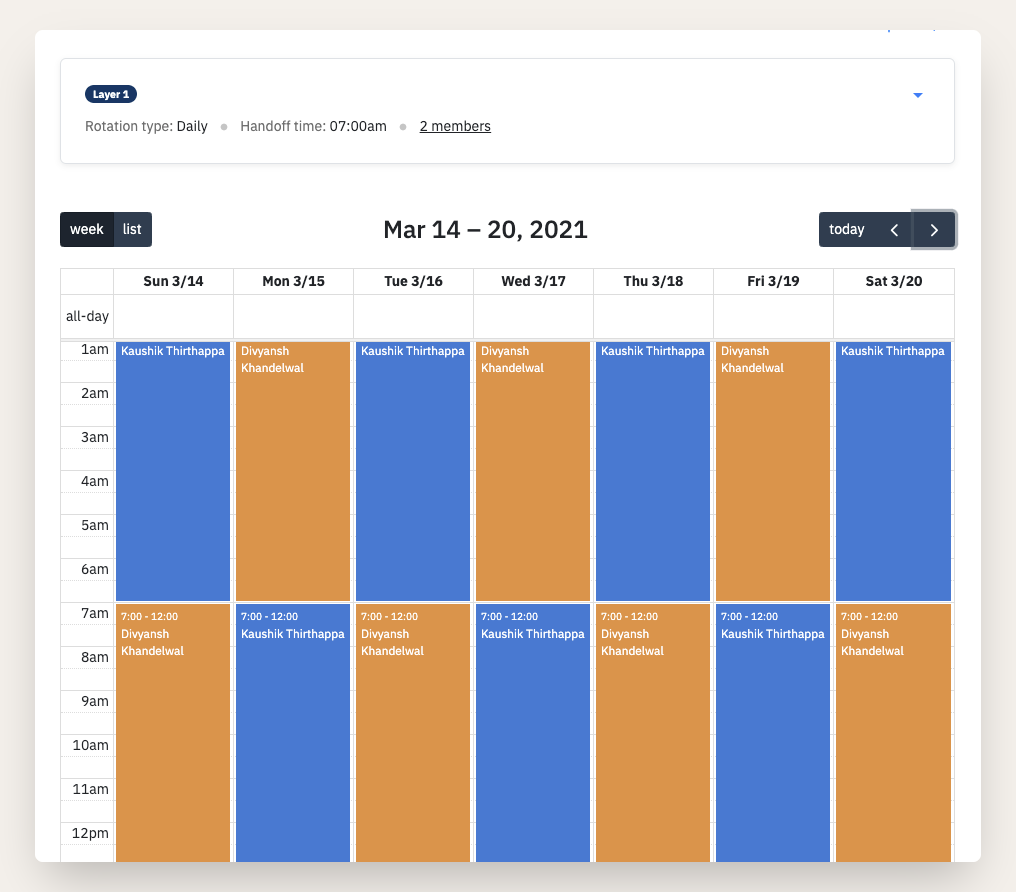Open Wednesday 7:00 - 12:00 Kaushik Thirthappa shift
Image resolution: width=1016 pixels, height=892 pixels.
pos(533,733)
